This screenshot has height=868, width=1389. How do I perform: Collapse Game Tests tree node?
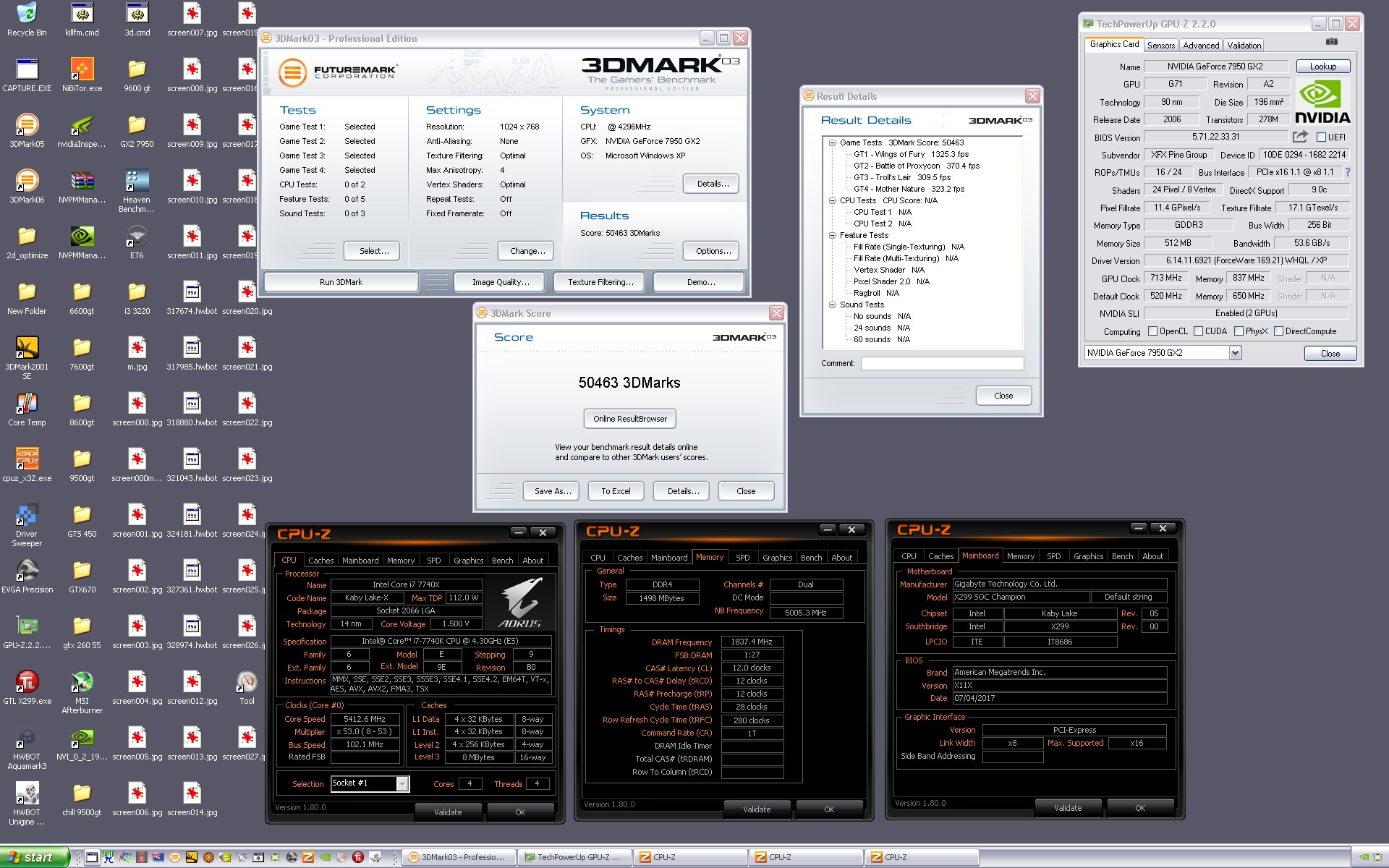pyautogui.click(x=832, y=142)
